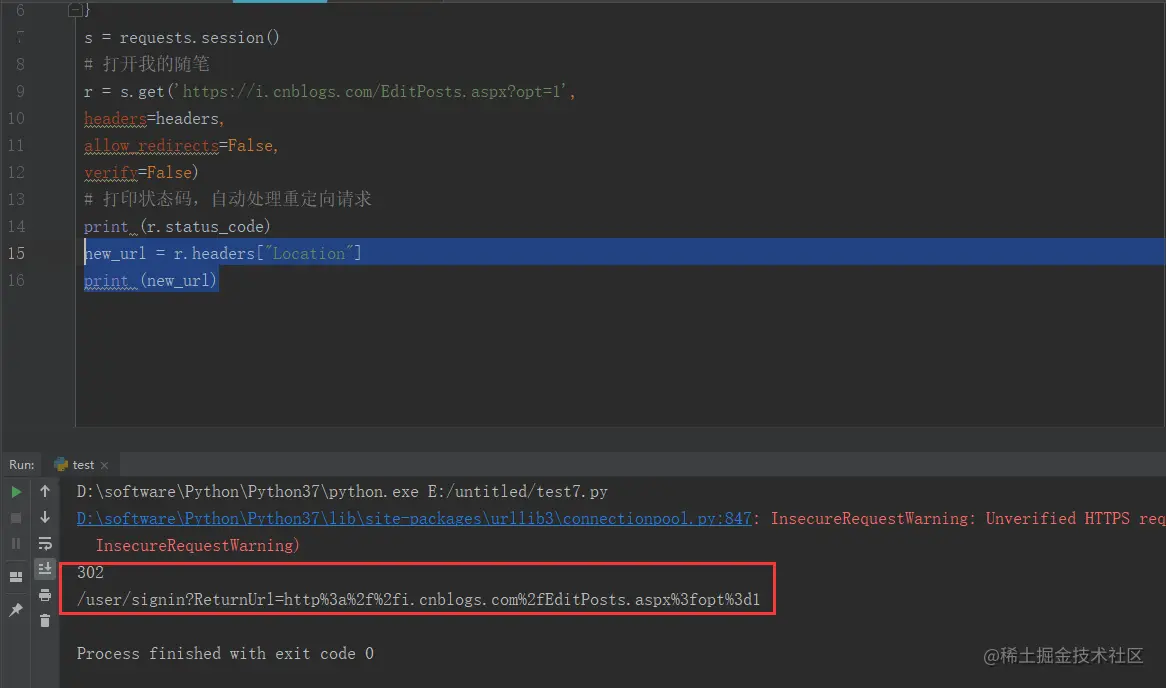Image resolution: width=1166 pixels, height=688 pixels.
Task: Click the Print console output icon
Action: pyautogui.click(x=45, y=595)
